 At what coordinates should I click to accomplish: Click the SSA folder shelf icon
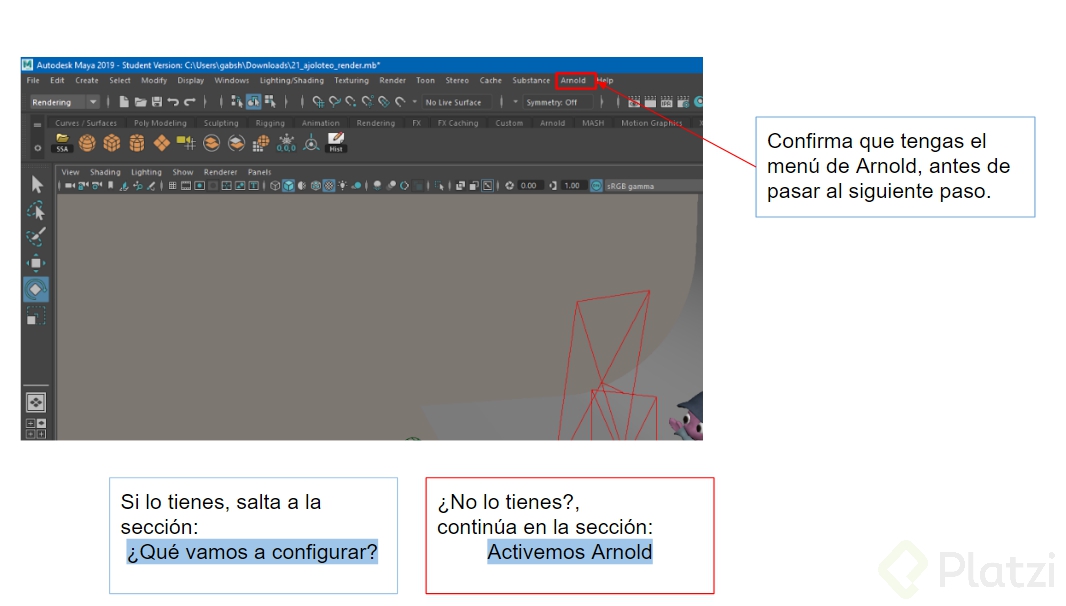(63, 143)
